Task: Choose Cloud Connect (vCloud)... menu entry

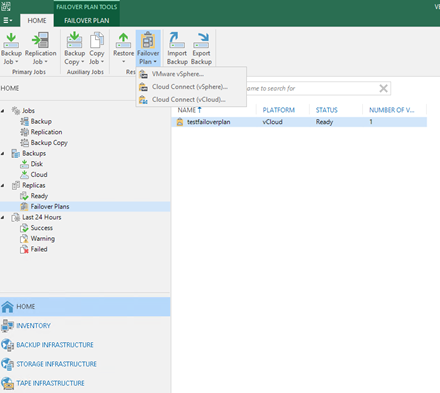Action: tap(191, 99)
